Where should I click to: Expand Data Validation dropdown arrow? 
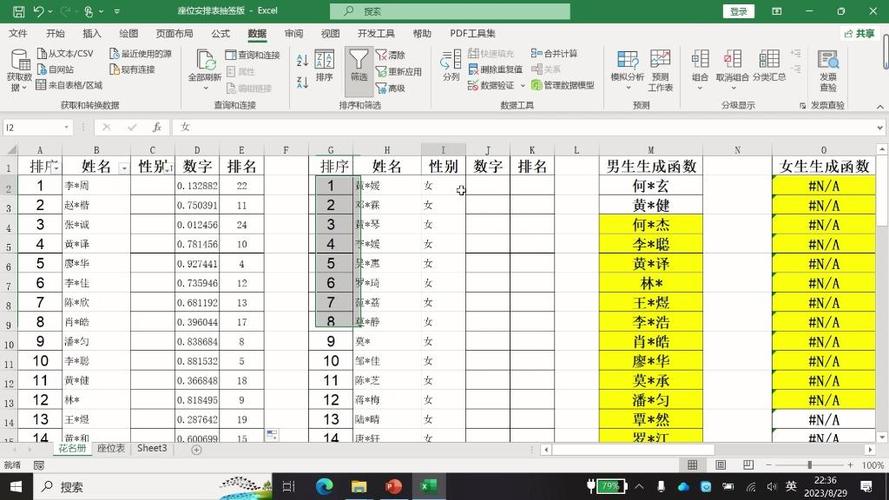(x=522, y=86)
